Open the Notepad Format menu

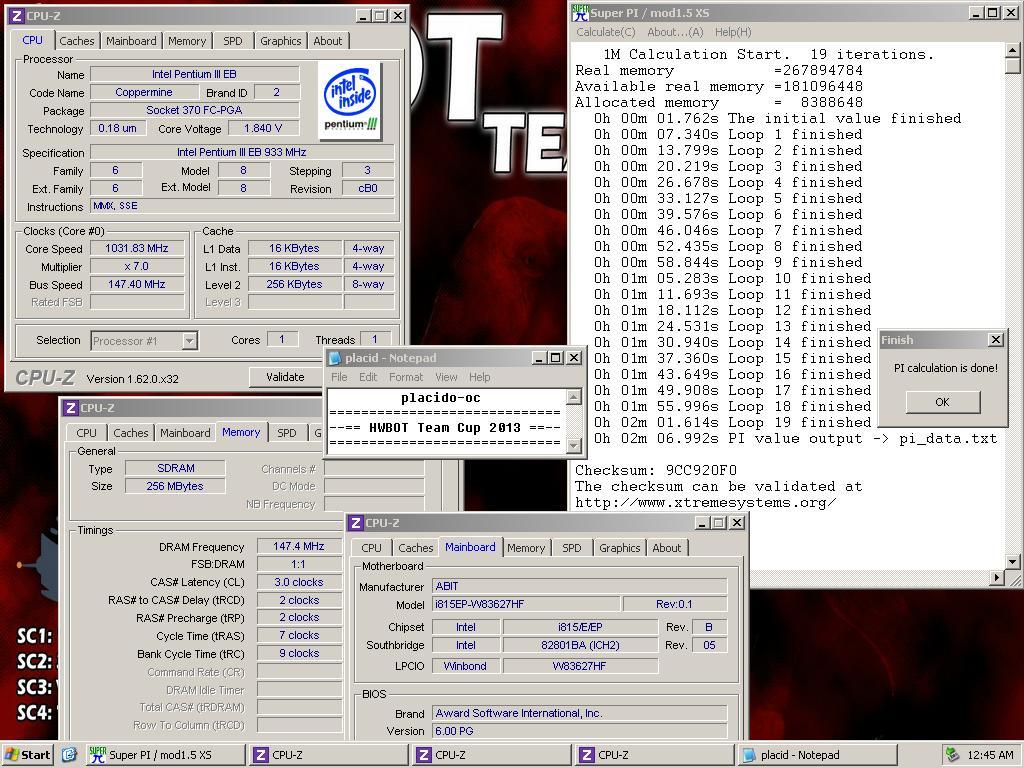point(406,377)
